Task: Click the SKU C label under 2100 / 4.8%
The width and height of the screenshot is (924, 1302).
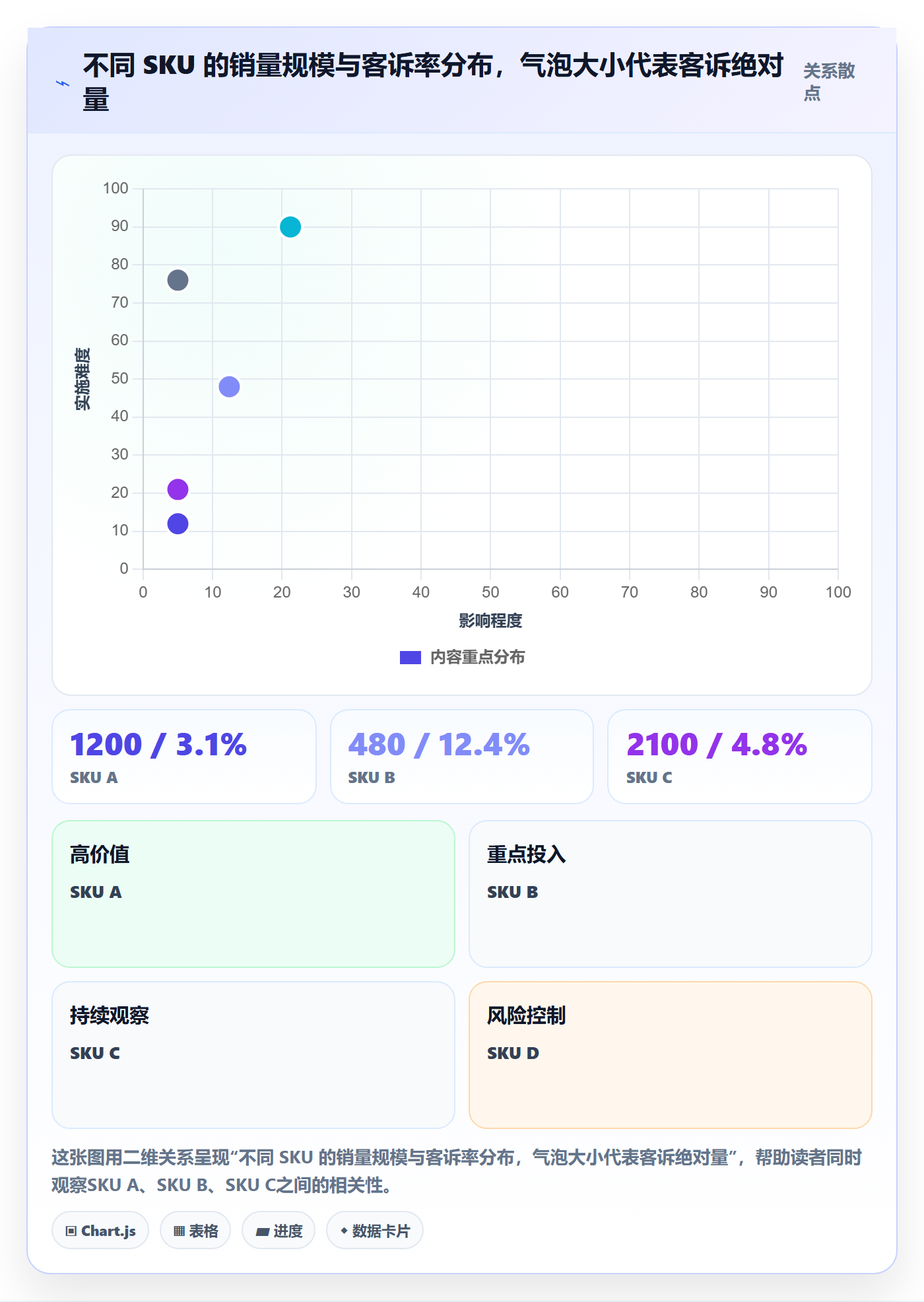Action: coord(649,778)
